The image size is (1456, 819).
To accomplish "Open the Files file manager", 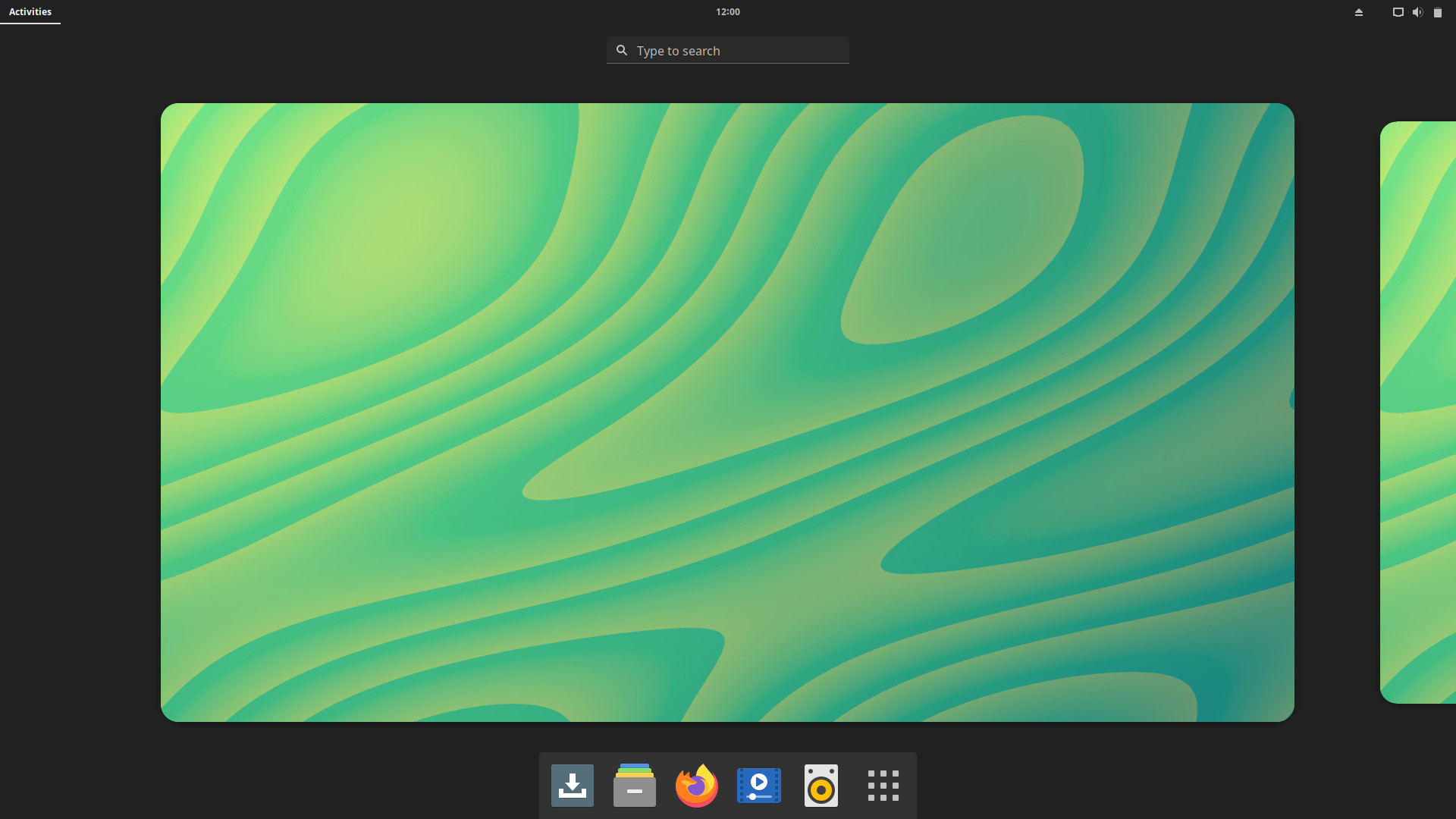I will coord(634,785).
